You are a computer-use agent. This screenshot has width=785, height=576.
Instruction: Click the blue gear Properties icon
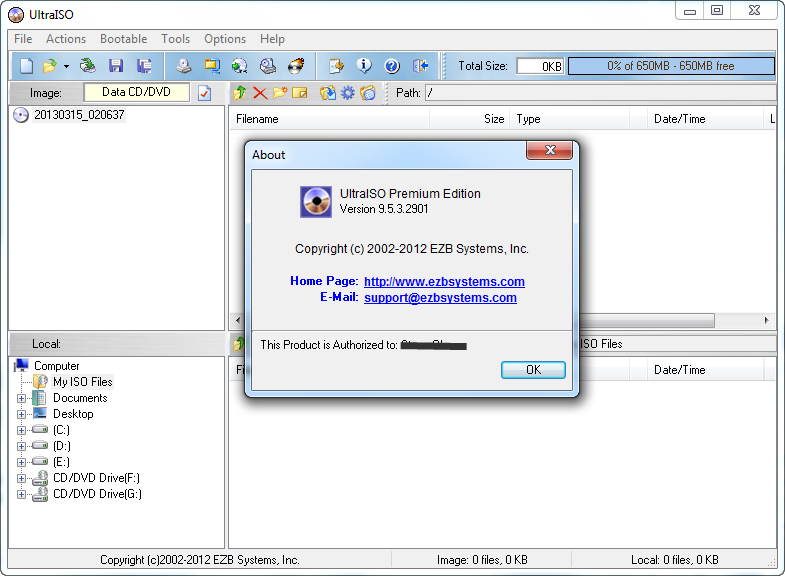click(347, 93)
